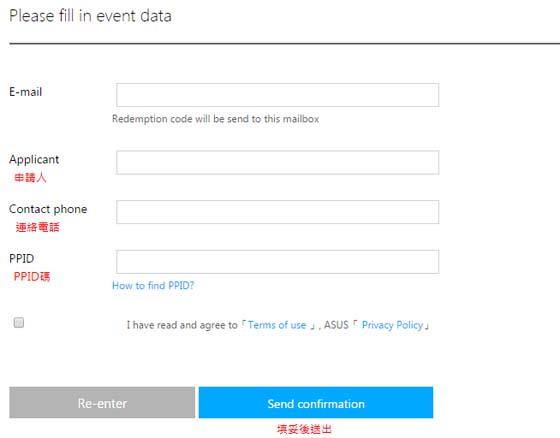Open the Terms of use link
Screen dimensions: 560x438
(277, 325)
